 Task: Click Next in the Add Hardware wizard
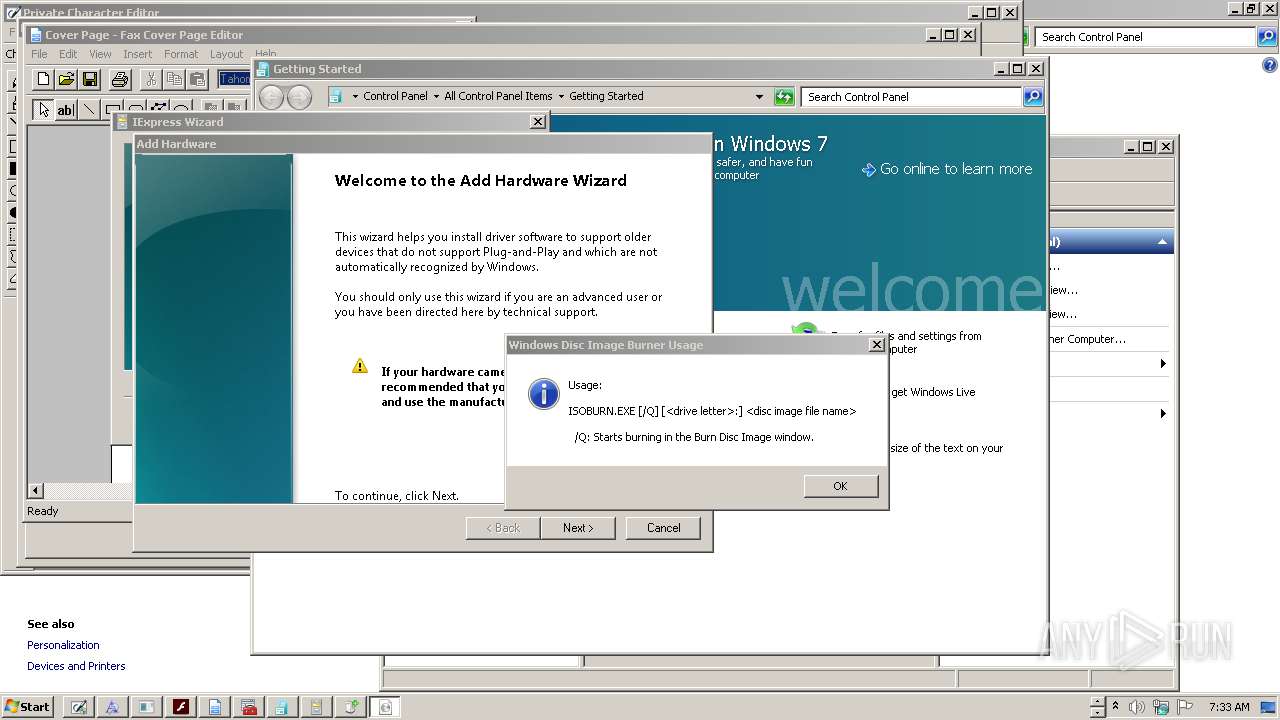[x=578, y=528]
